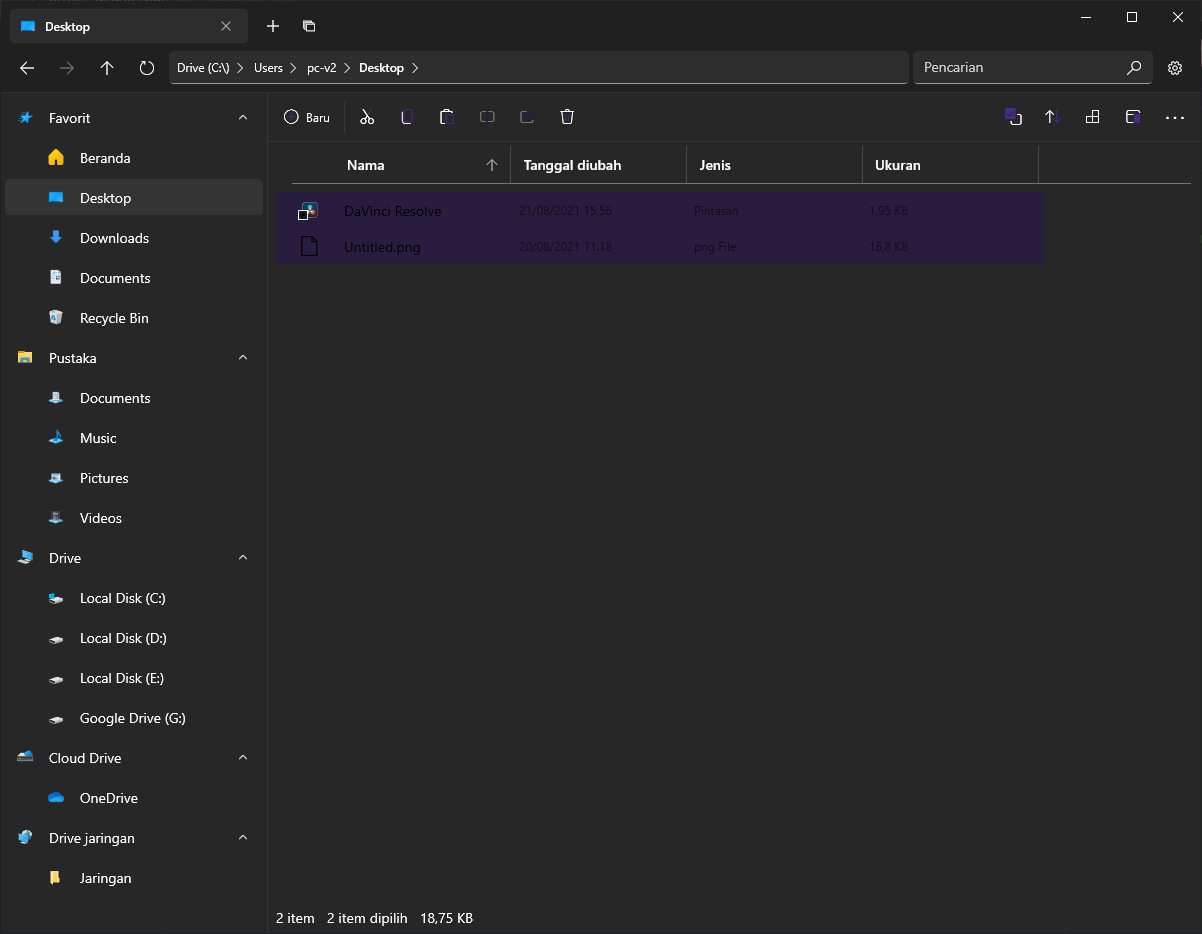
Task: Open Settings with the gear icon
Action: [1175, 67]
